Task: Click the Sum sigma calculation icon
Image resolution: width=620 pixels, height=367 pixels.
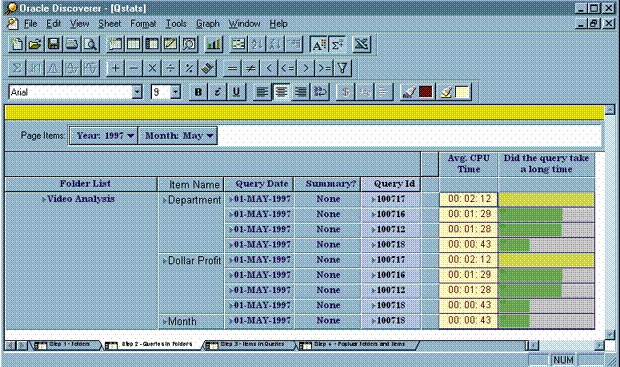Action: pos(17,68)
